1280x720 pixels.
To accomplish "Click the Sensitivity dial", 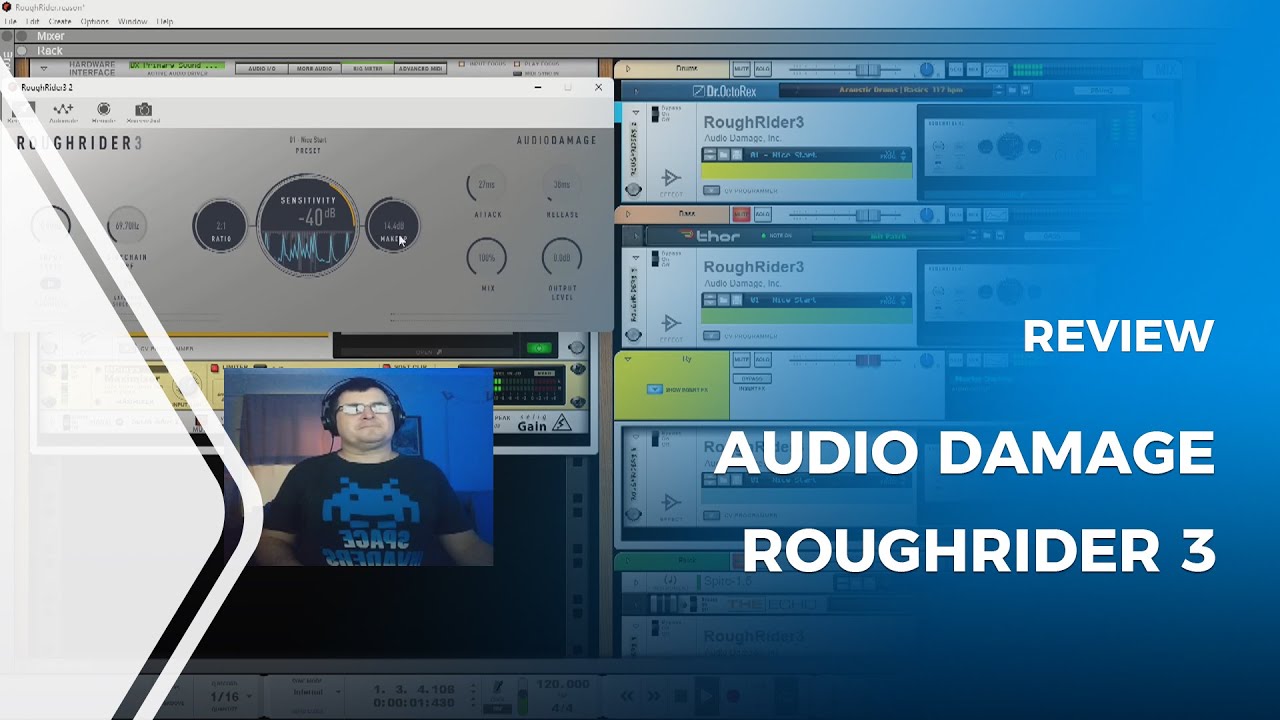I will [x=307, y=225].
